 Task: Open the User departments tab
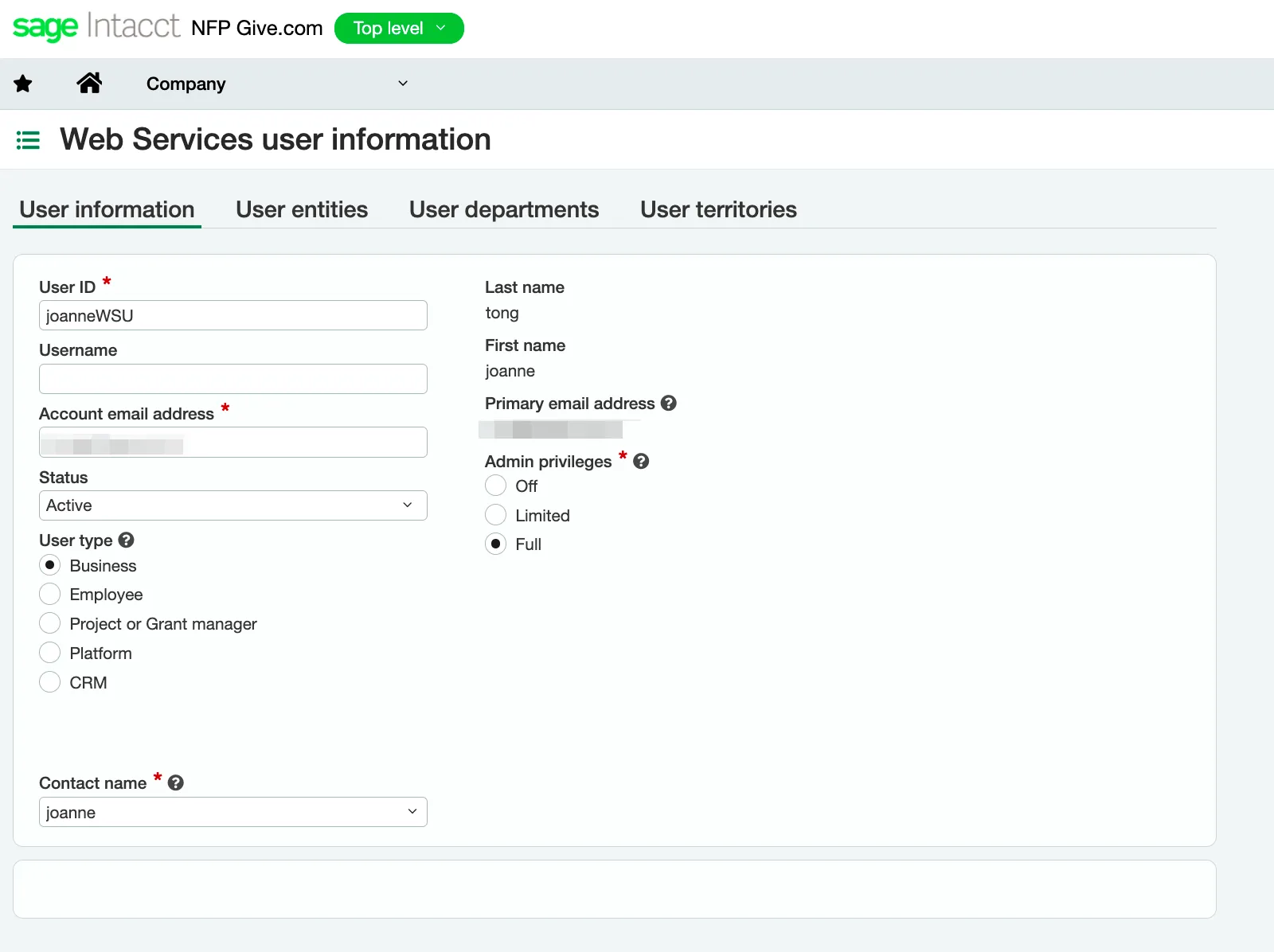504,209
